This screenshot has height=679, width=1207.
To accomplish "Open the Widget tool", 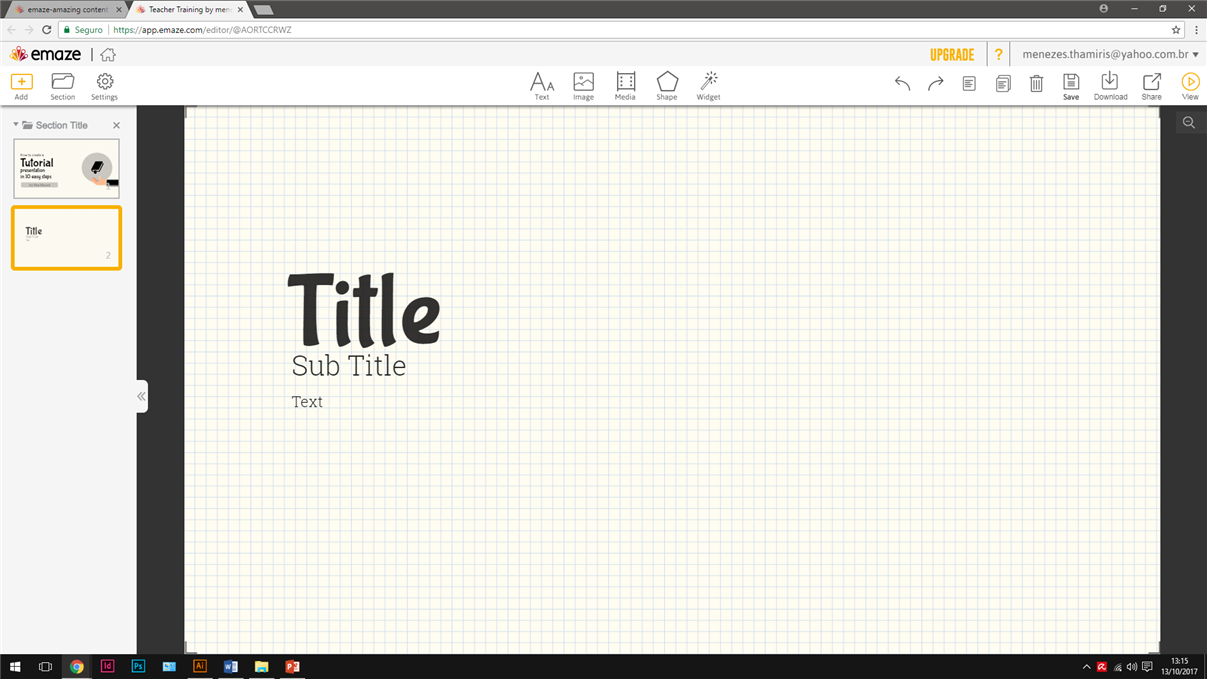I will pyautogui.click(x=709, y=86).
